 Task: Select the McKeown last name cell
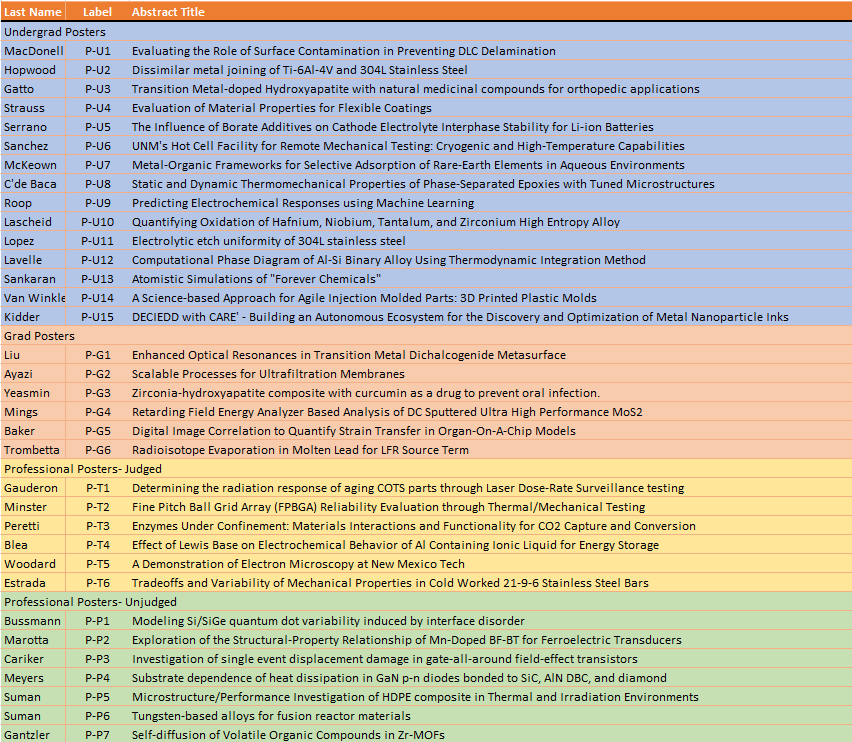33,165
